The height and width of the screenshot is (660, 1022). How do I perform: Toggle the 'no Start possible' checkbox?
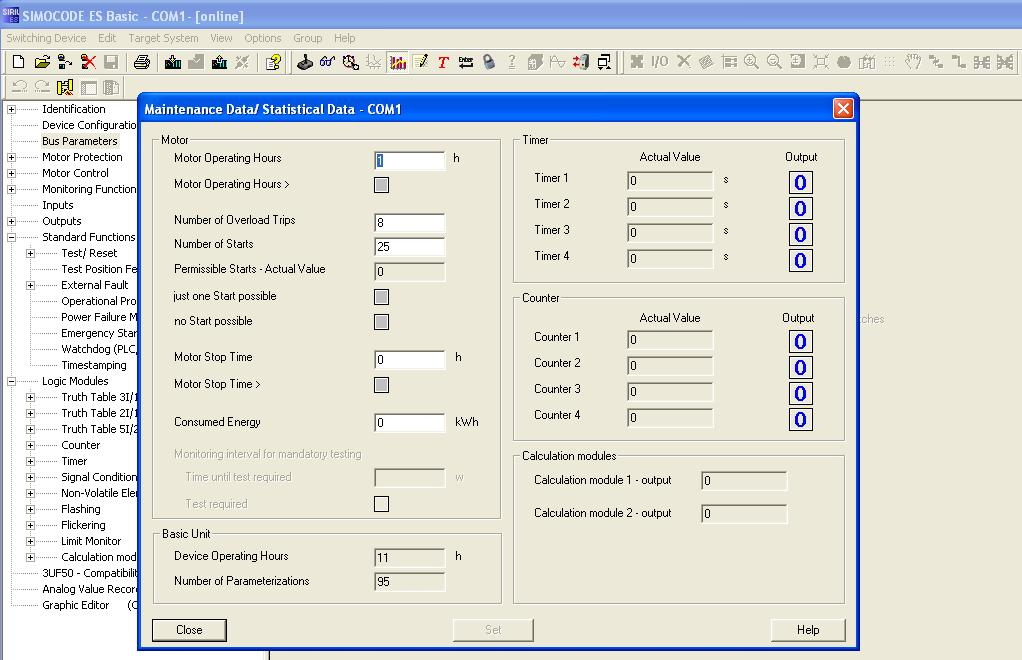coord(381,322)
